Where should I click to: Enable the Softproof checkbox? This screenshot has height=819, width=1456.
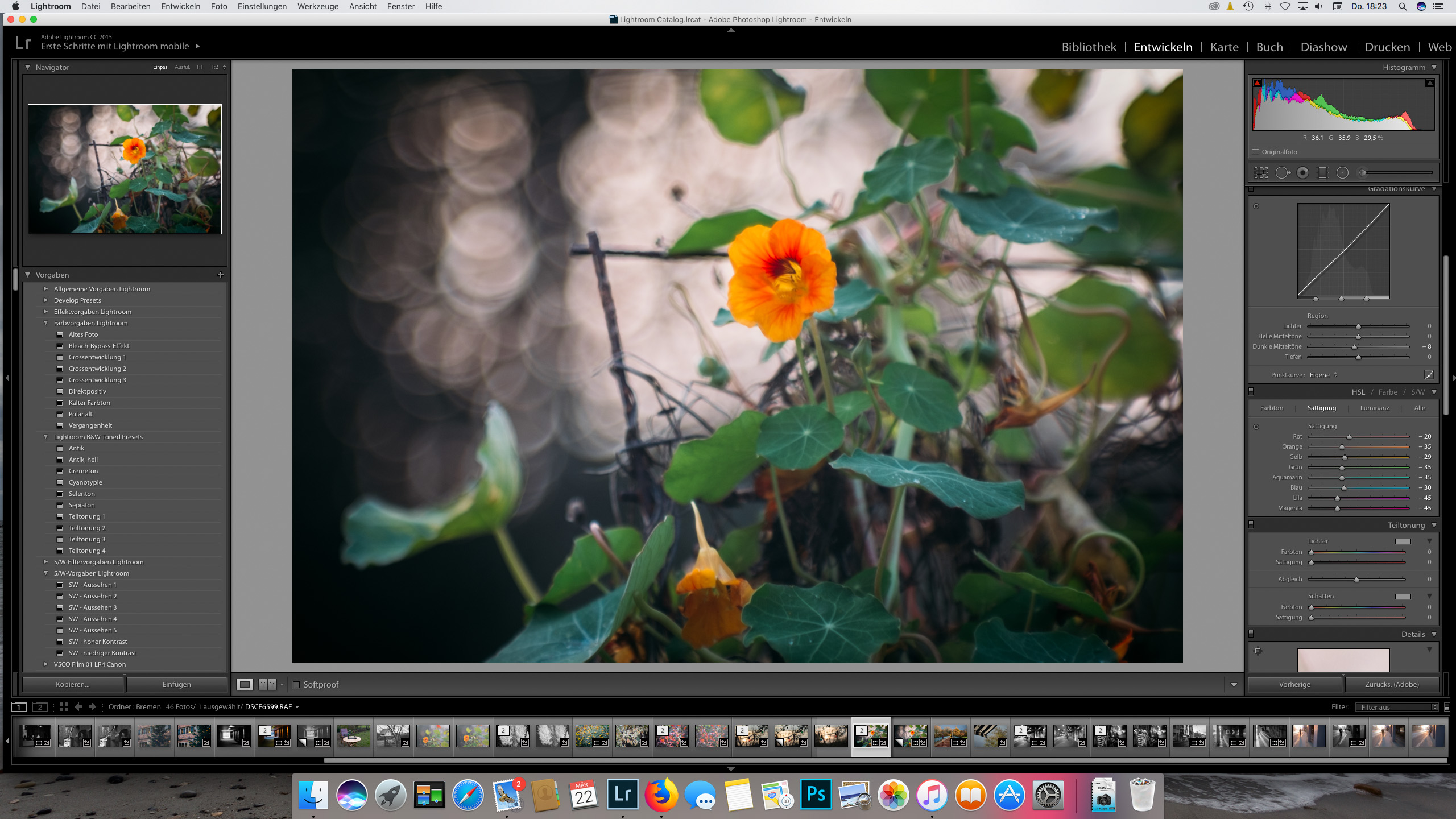296,685
